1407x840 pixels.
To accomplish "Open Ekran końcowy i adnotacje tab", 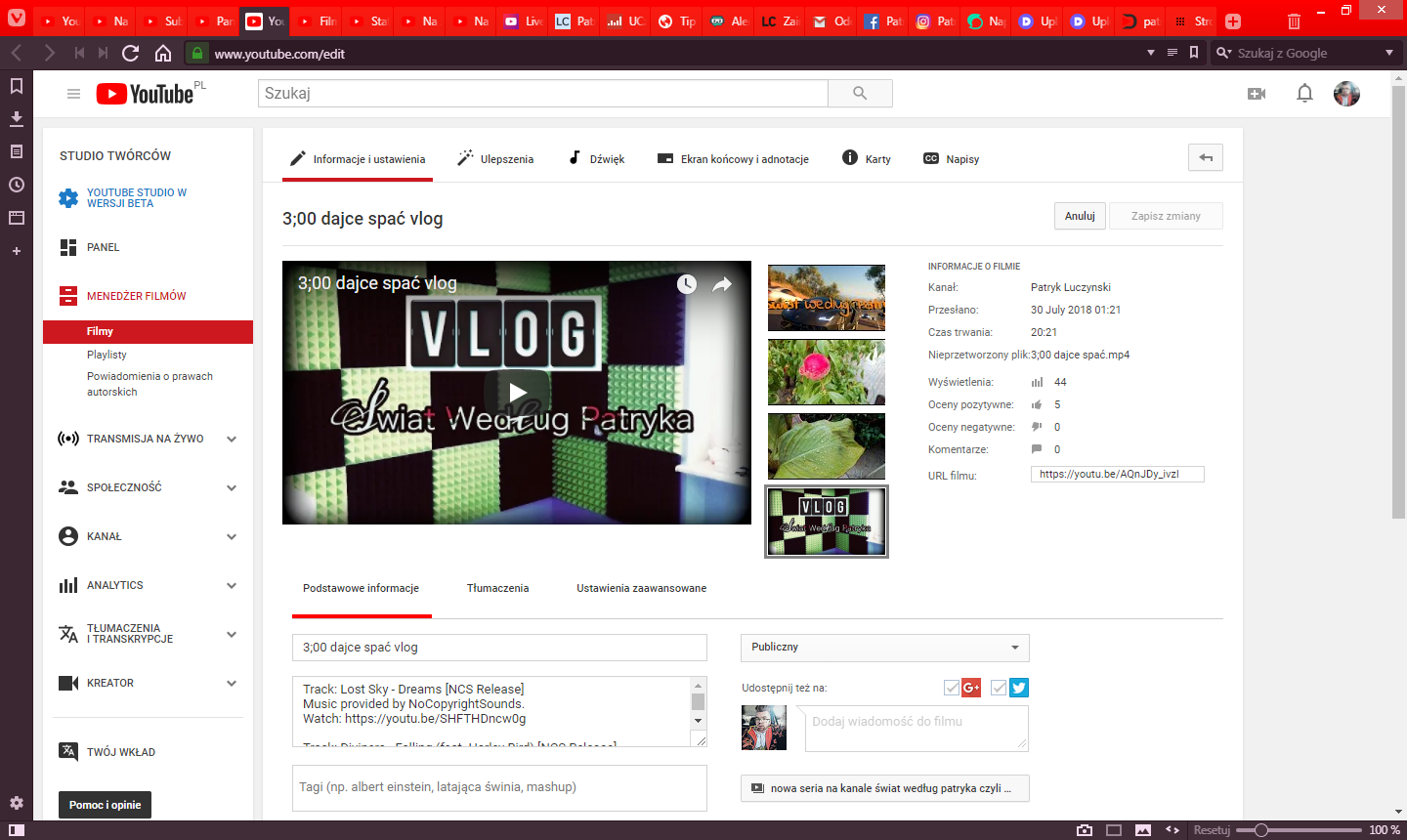I will click(x=733, y=158).
